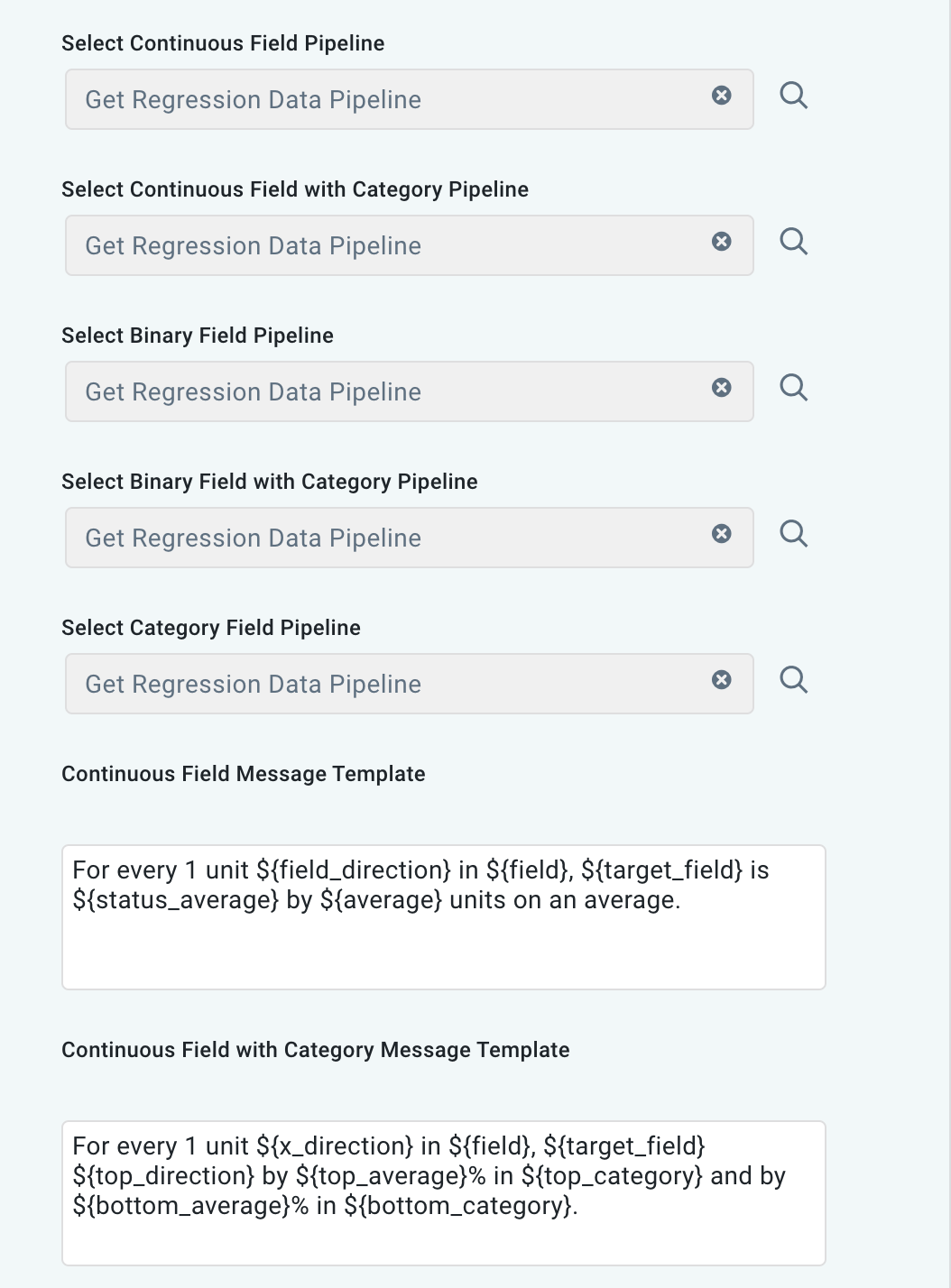
Task: Clear the Select Category Field Pipeline selection
Action: coord(721,679)
